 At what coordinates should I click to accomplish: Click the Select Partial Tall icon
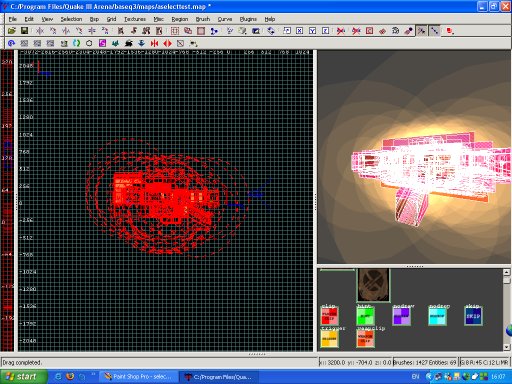[146, 31]
